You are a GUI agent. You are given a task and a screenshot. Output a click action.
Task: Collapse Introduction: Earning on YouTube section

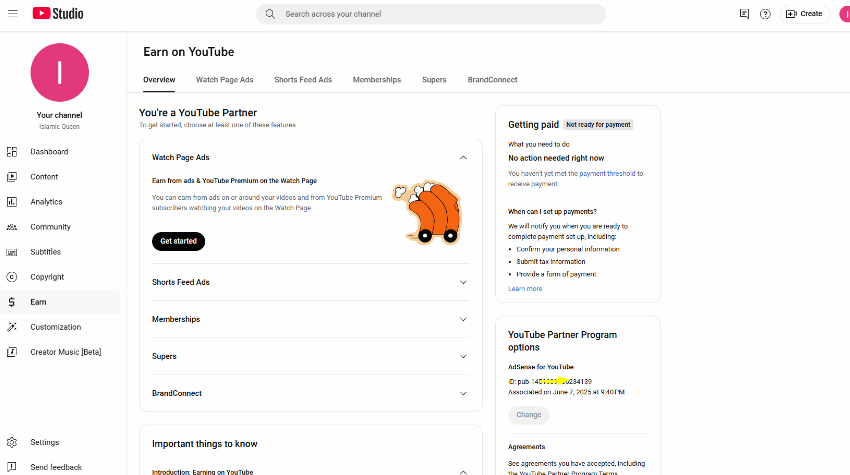click(463, 472)
